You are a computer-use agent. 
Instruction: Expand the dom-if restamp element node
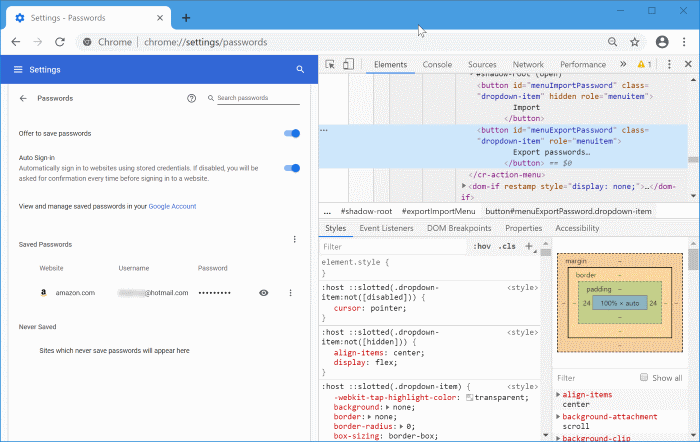tap(464, 186)
